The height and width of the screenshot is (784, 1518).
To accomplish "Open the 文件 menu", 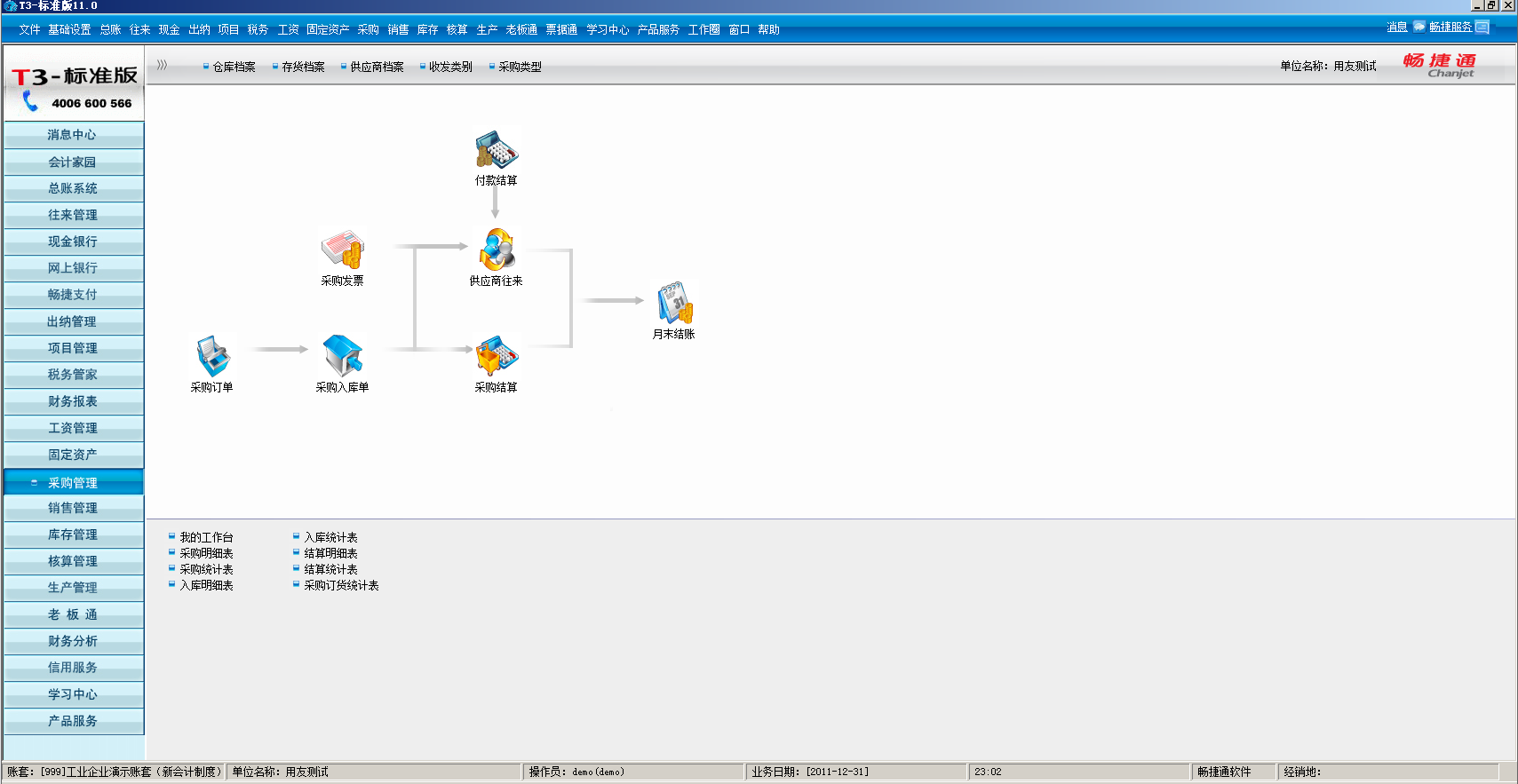I will (29, 29).
